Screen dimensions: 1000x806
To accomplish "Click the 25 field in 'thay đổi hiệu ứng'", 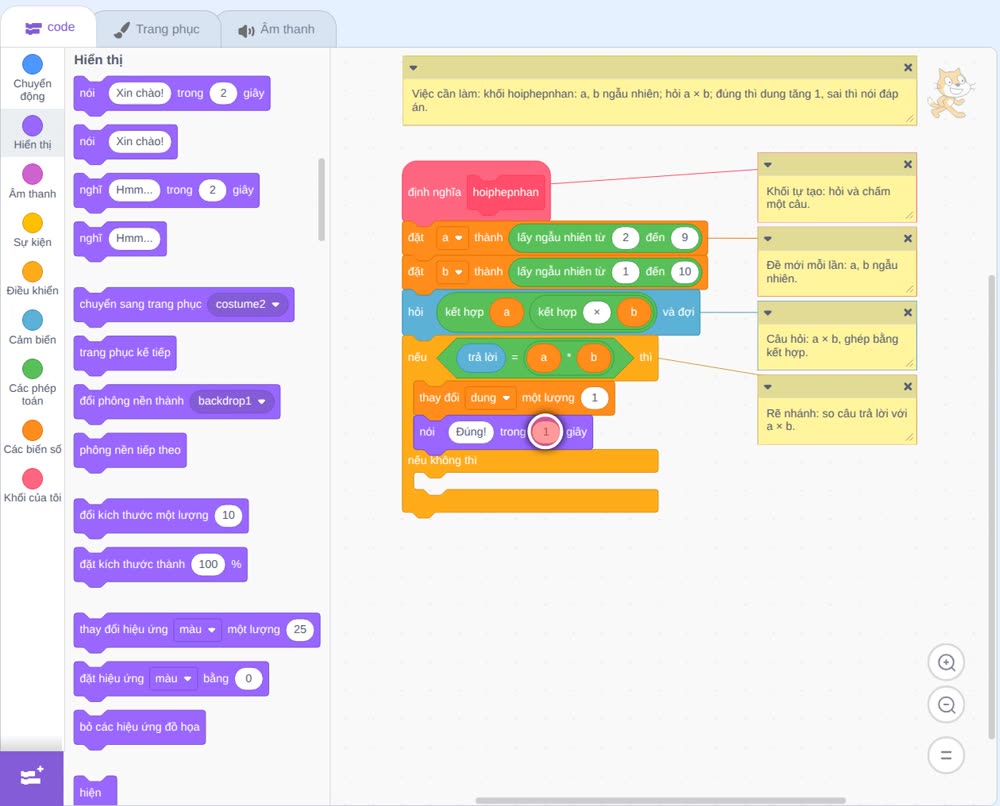I will coord(300,629).
